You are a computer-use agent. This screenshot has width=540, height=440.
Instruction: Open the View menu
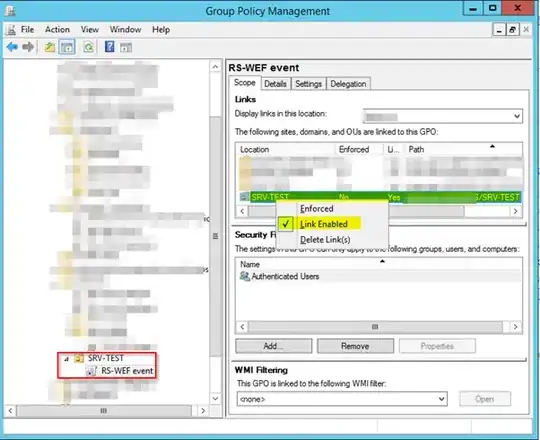tap(90, 30)
